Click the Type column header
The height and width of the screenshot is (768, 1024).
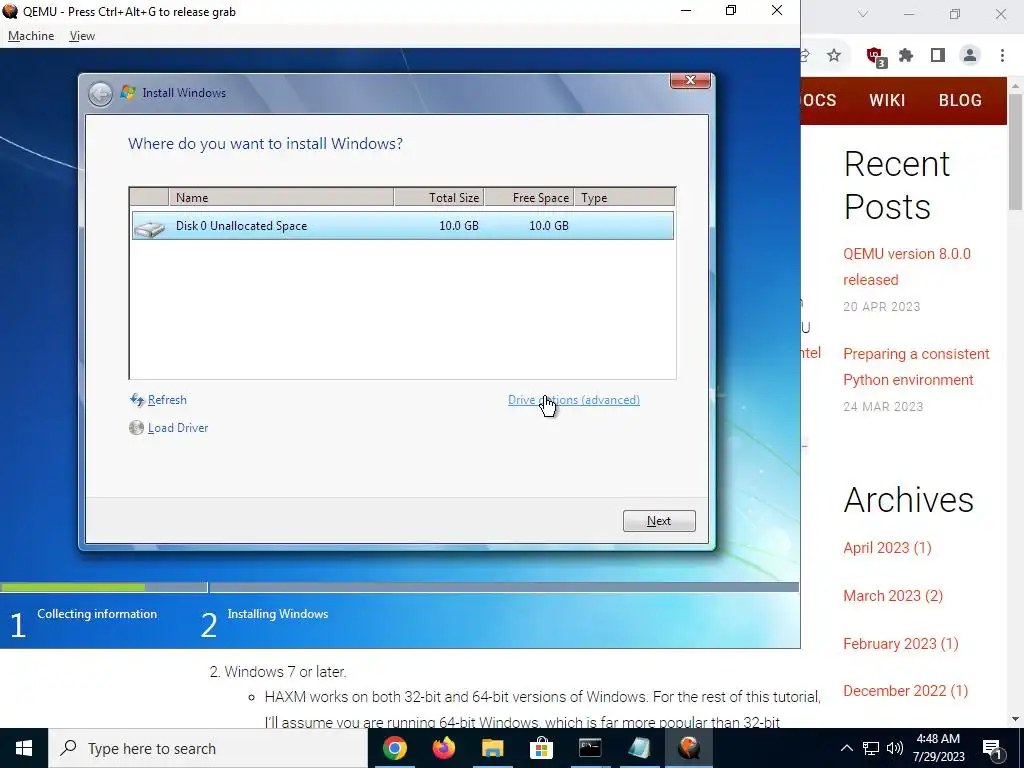pyautogui.click(x=624, y=197)
